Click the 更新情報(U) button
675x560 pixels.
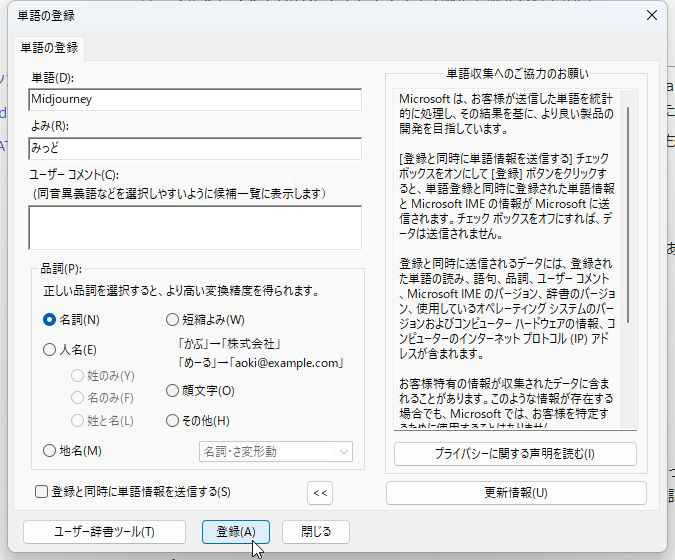click(x=516, y=493)
